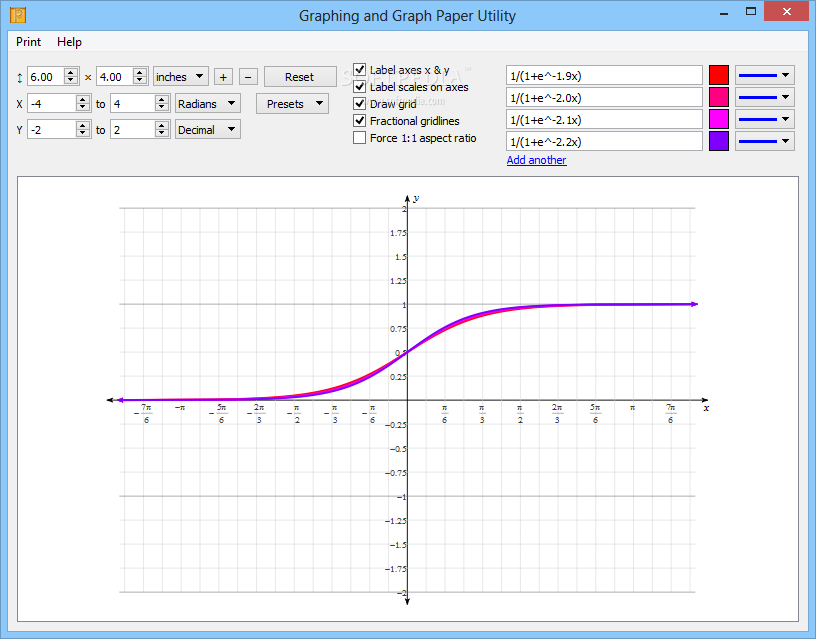Decrease X maximum with down spinner
This screenshot has height=639, width=816.
[x=162, y=108]
